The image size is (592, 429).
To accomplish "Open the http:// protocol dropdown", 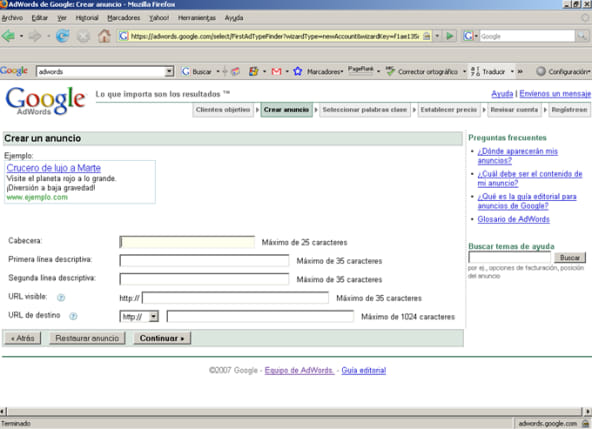I will click(x=139, y=316).
